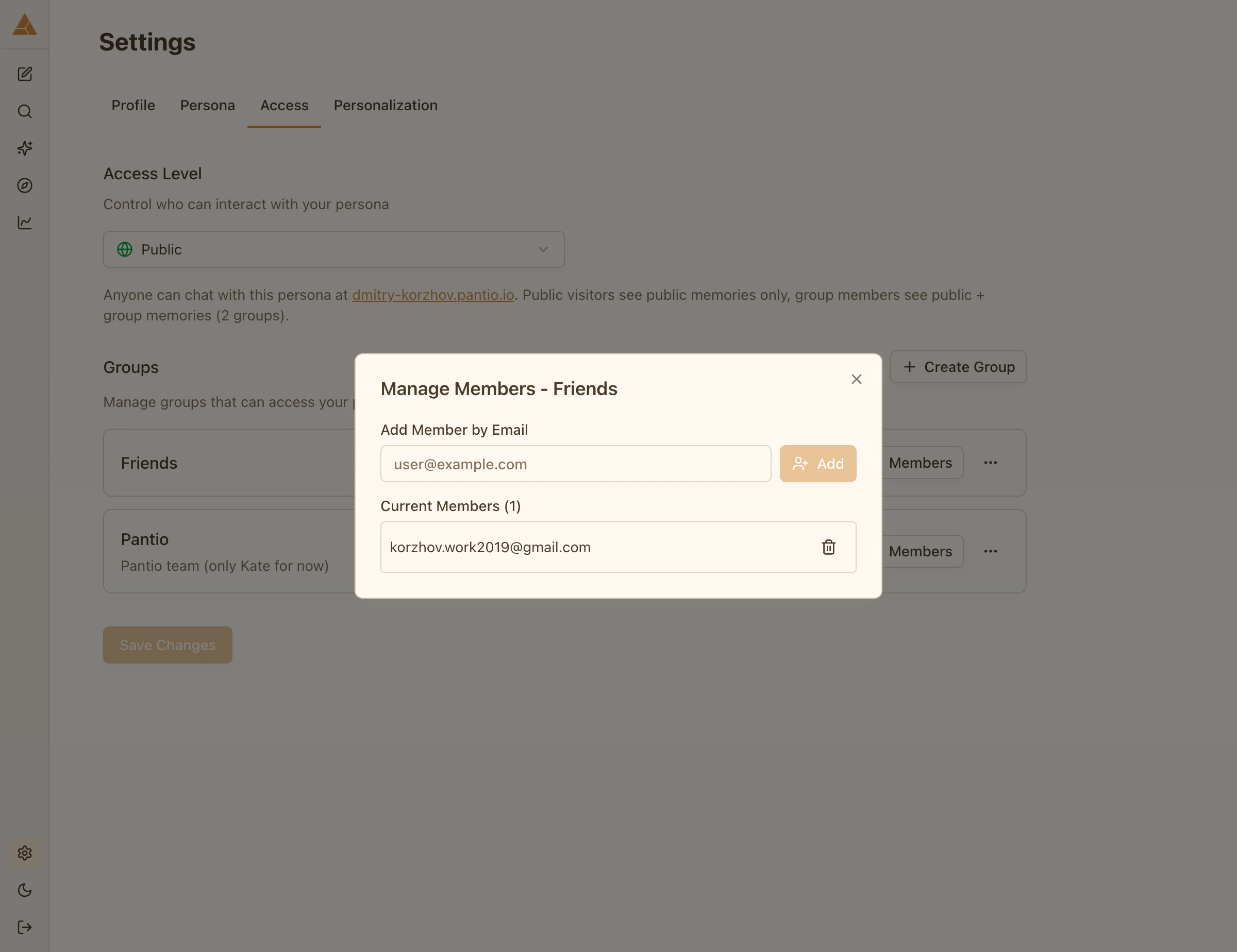Click the Add member button
Image resolution: width=1237 pixels, height=952 pixels.
(x=817, y=464)
